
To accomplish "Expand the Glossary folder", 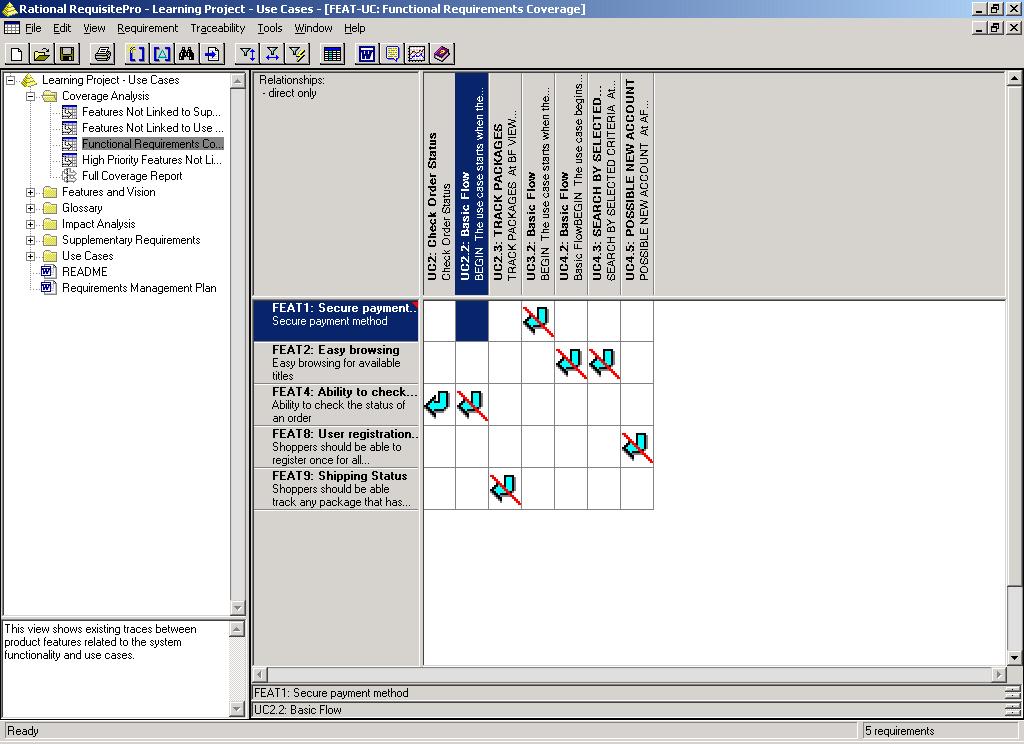I will [x=30, y=208].
